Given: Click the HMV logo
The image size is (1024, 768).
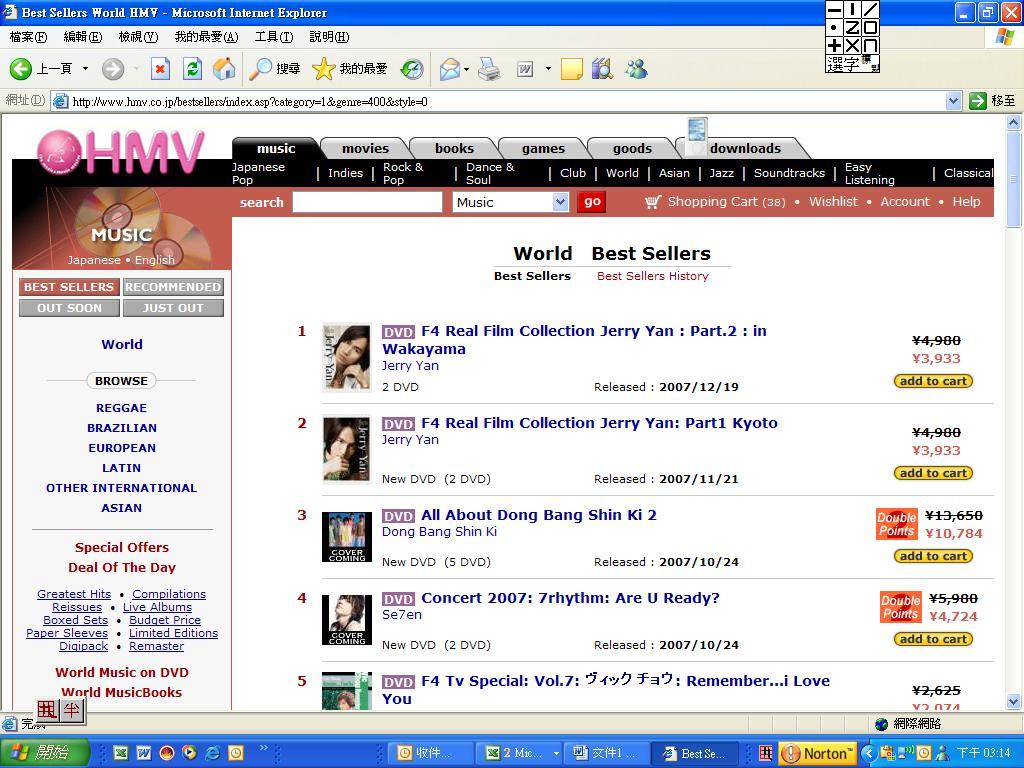Looking at the screenshot, I should click(121, 152).
